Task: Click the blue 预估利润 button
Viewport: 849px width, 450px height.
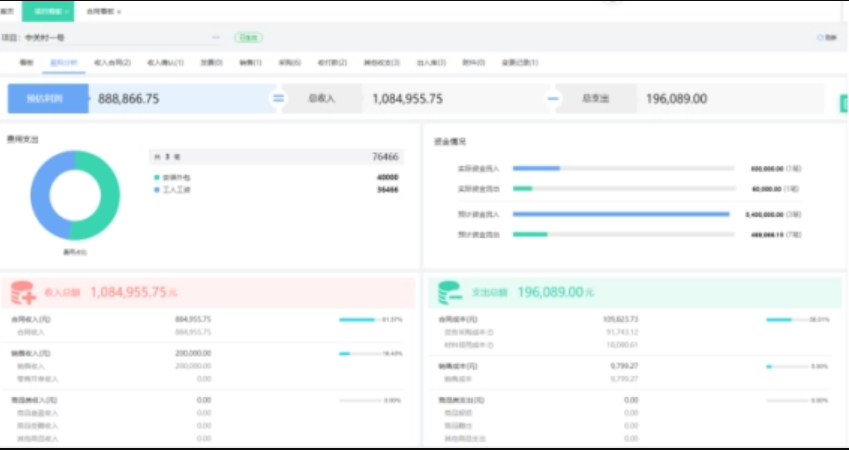Action: 48,99
